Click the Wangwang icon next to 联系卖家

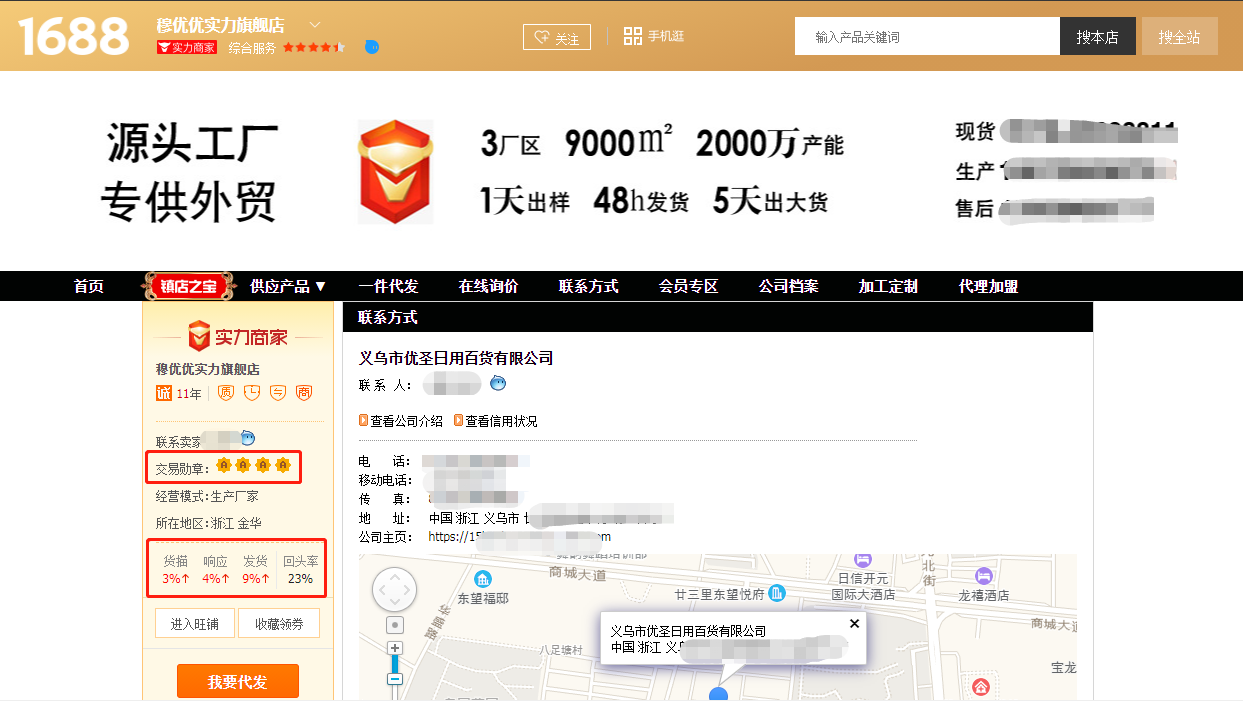point(248,438)
